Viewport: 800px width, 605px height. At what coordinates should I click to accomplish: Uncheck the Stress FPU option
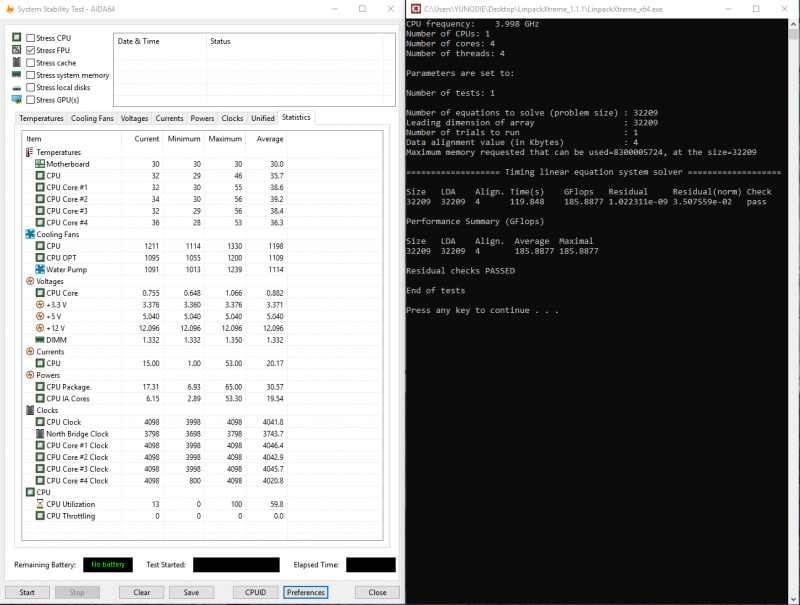(x=30, y=50)
